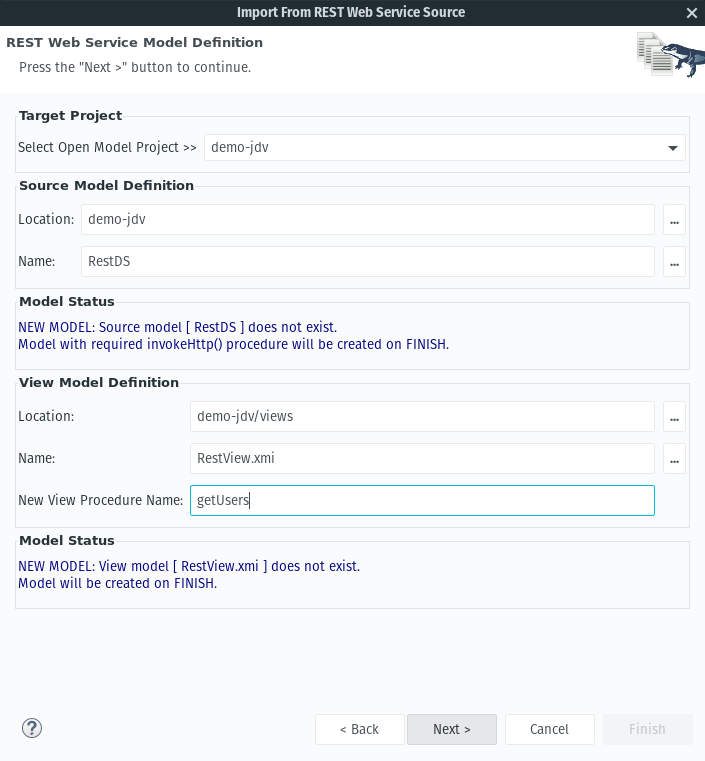Close the Import From REST dialog
The width and height of the screenshot is (705, 761).
(692, 13)
